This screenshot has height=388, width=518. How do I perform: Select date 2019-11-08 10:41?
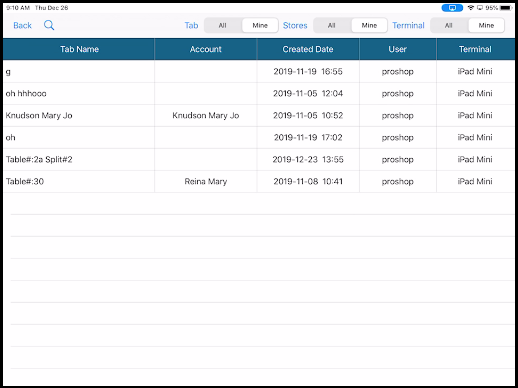(308, 182)
